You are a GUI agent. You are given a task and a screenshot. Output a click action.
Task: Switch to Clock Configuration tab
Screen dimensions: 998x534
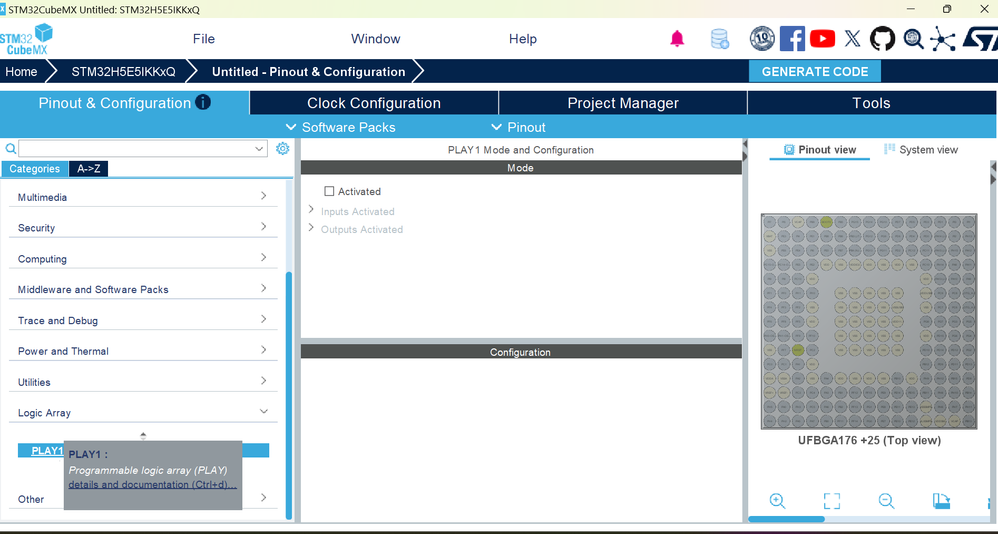click(374, 103)
